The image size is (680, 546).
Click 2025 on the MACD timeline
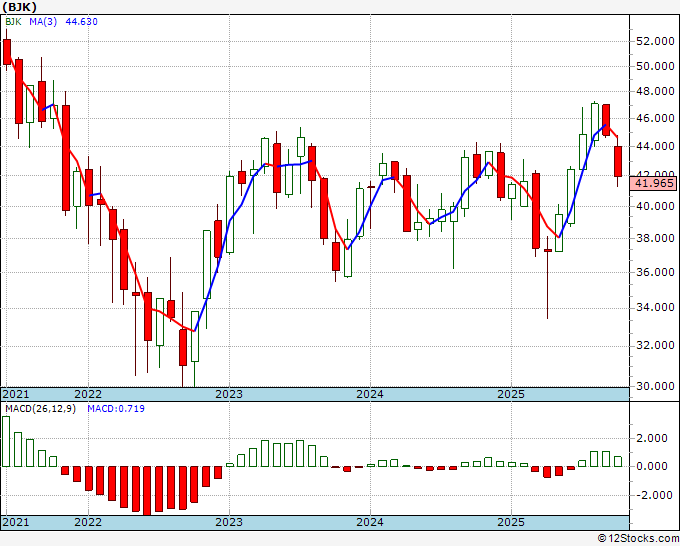click(511, 522)
